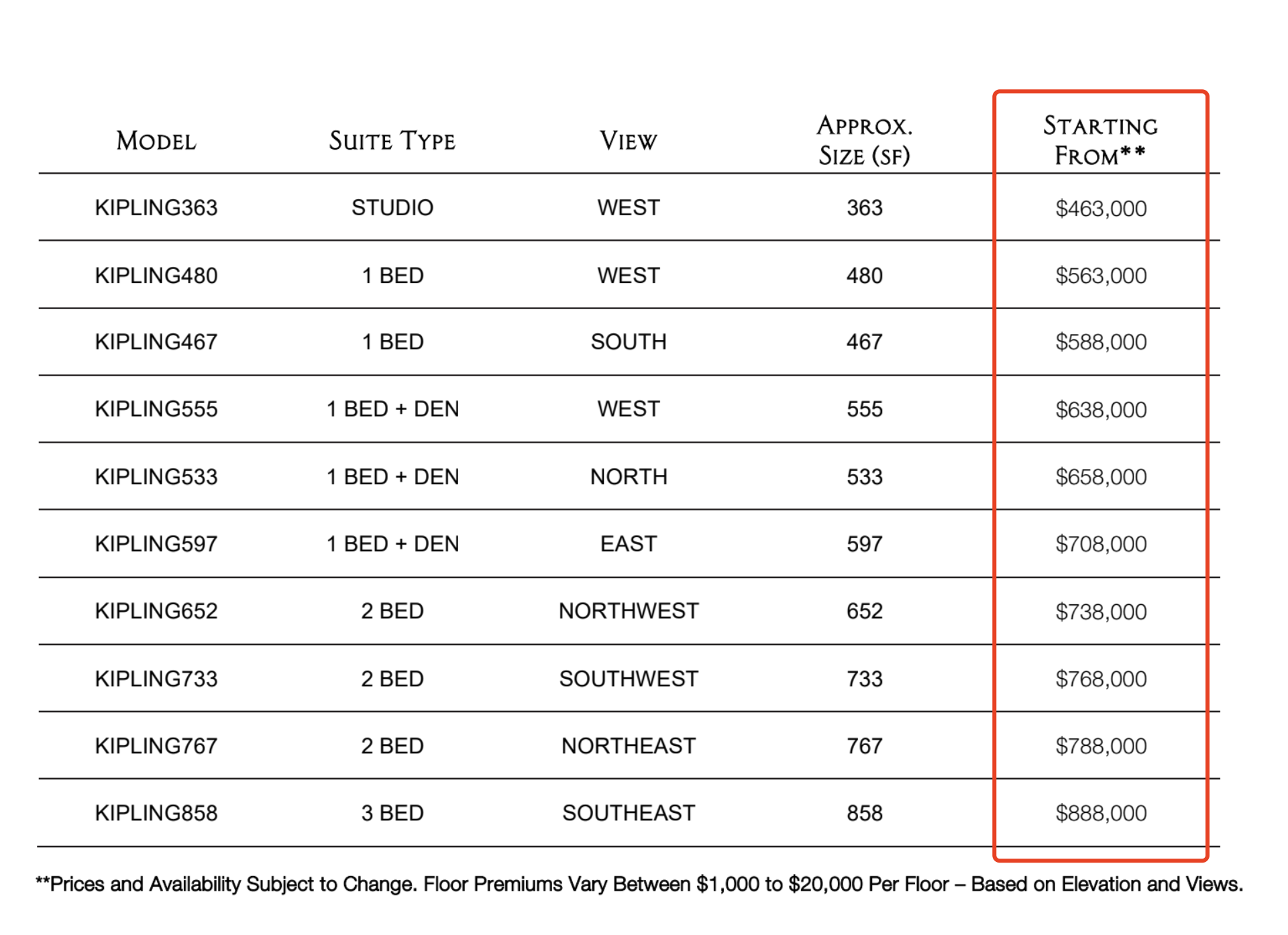Select the View column header
This screenshot has height=935, width=1288.
click(x=629, y=141)
